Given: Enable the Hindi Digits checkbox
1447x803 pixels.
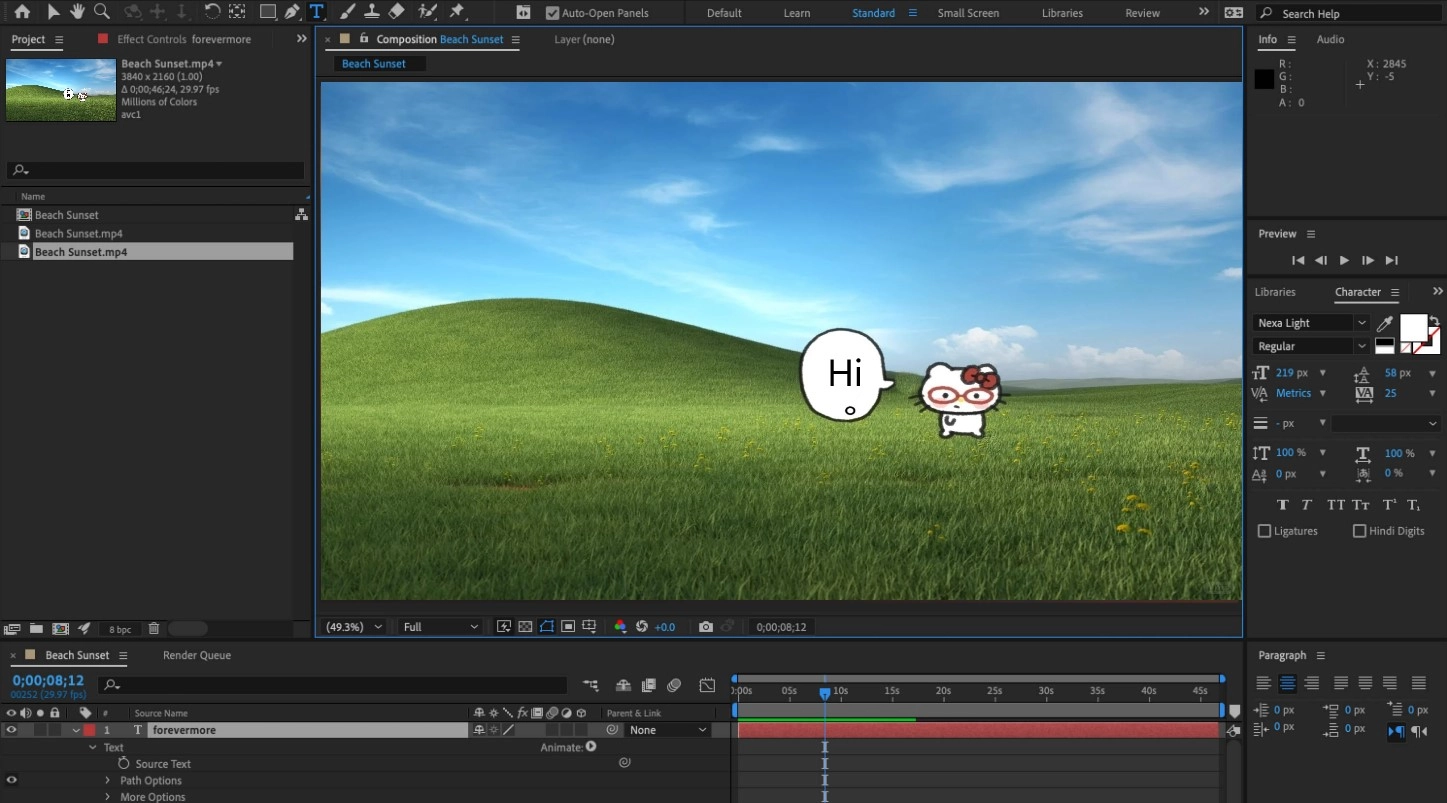Looking at the screenshot, I should 1359,531.
